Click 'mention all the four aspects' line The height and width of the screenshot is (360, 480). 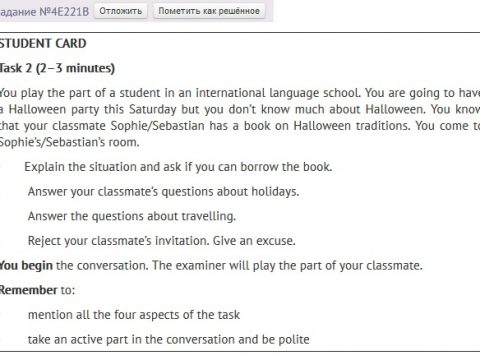134,315
